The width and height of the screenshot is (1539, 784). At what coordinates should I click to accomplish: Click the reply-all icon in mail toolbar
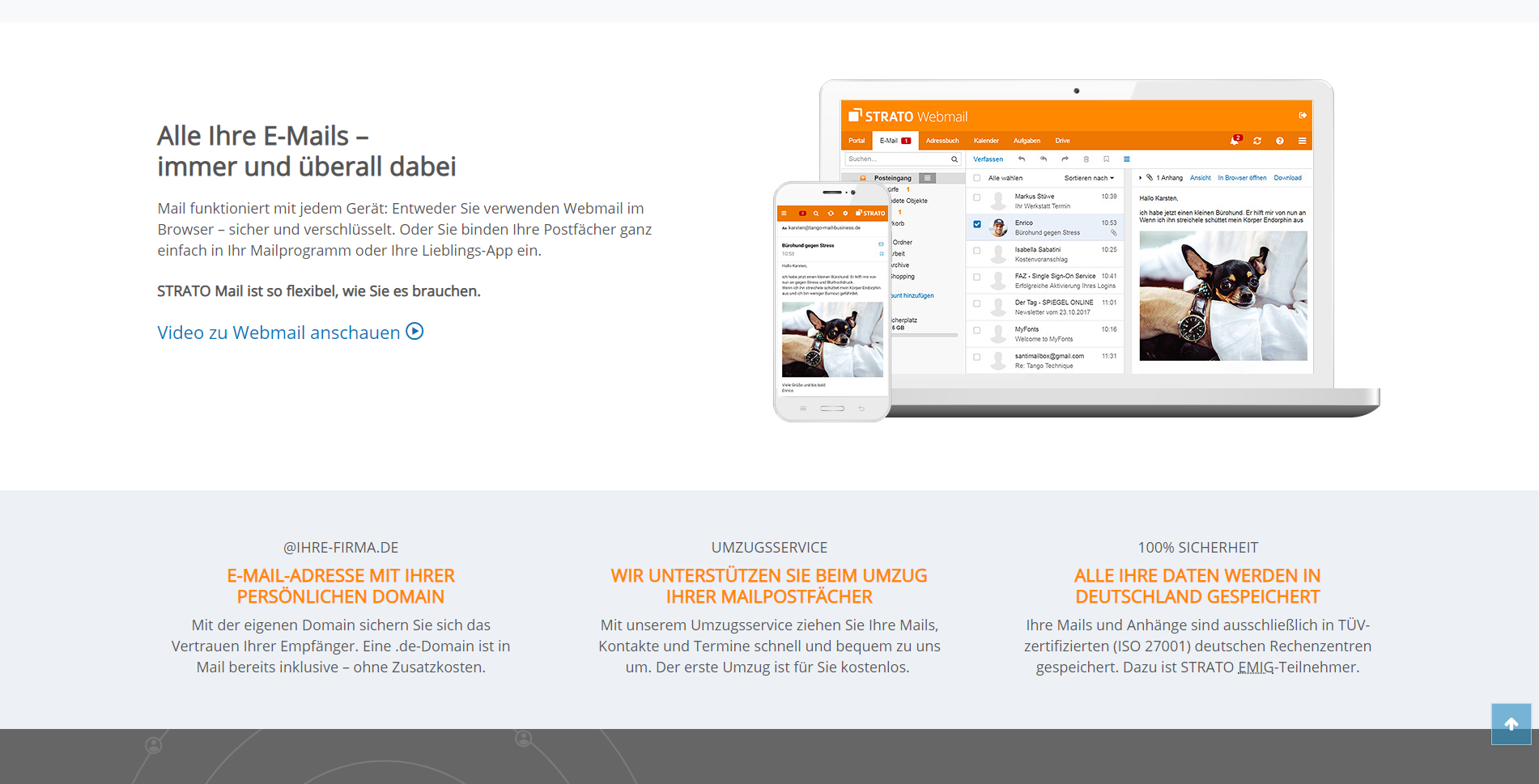click(x=1044, y=159)
